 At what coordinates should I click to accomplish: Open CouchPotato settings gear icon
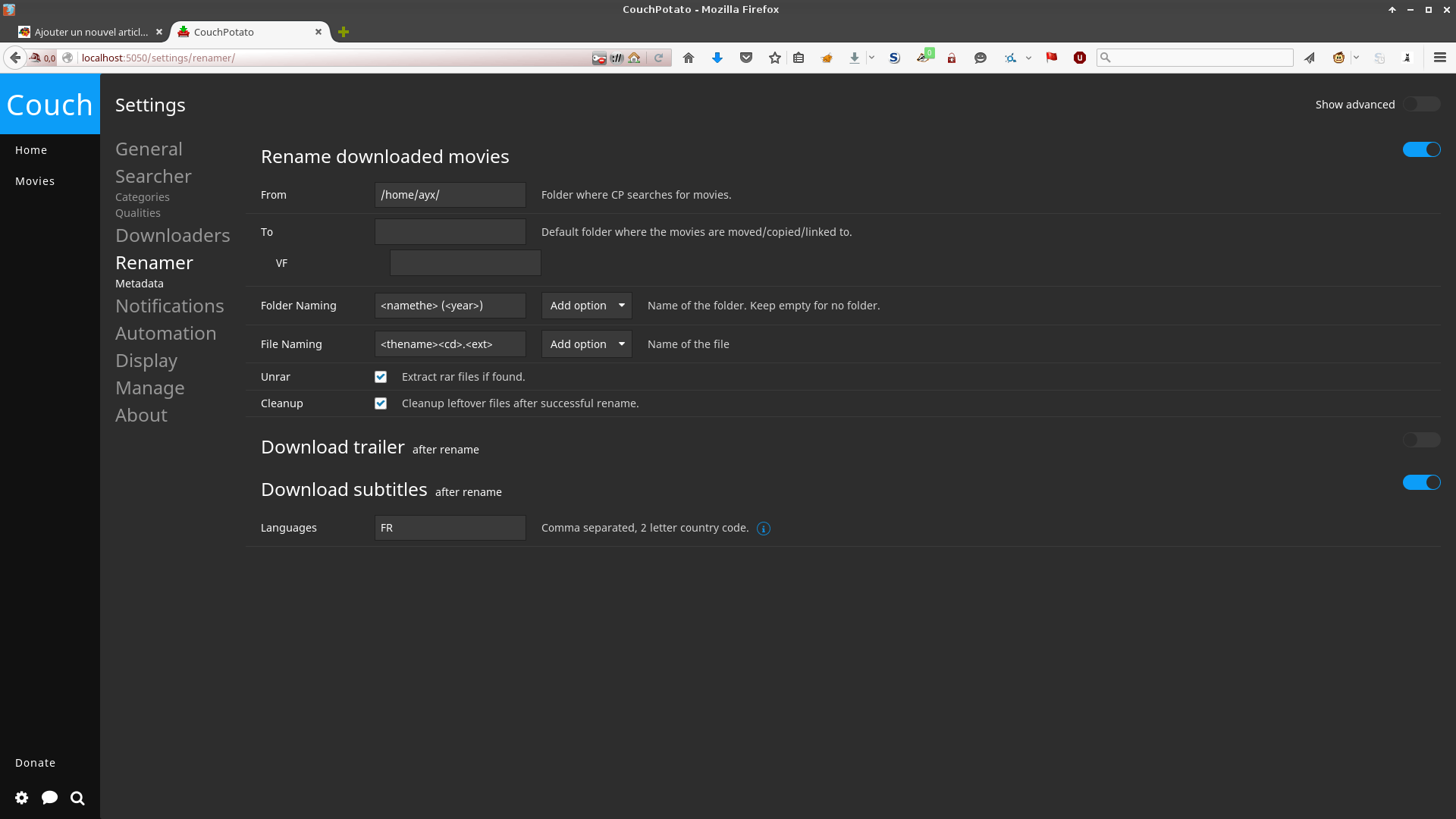click(x=22, y=798)
